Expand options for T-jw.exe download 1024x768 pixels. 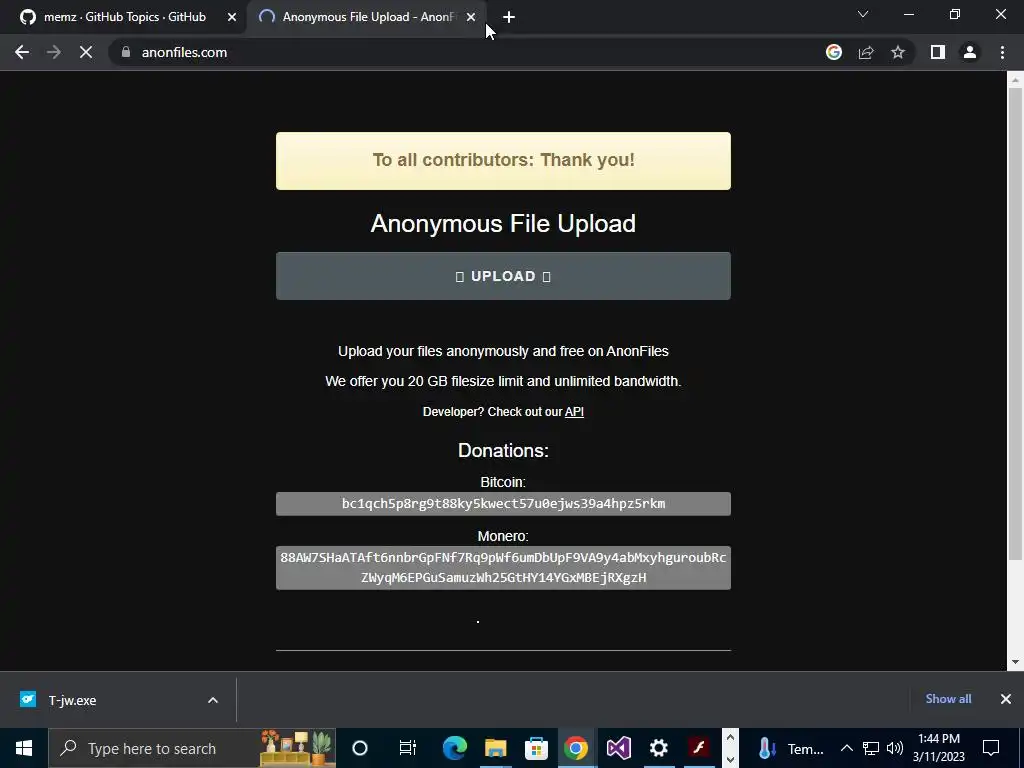(x=213, y=700)
